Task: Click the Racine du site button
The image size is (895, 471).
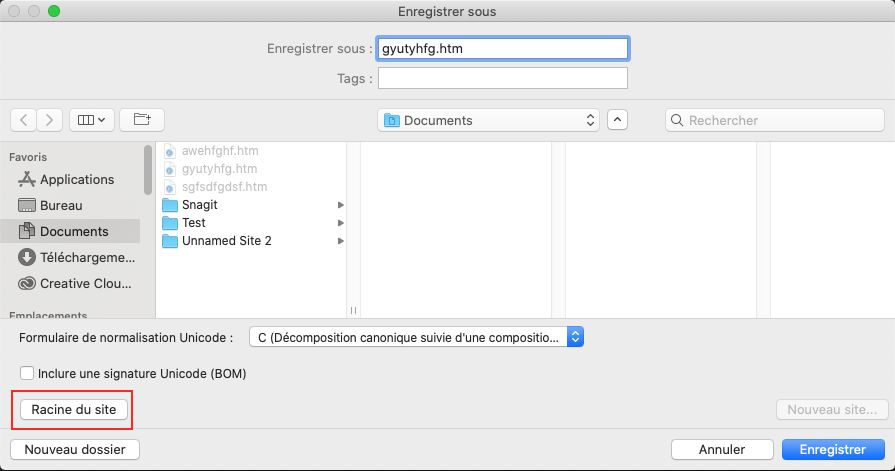Action: (x=74, y=409)
